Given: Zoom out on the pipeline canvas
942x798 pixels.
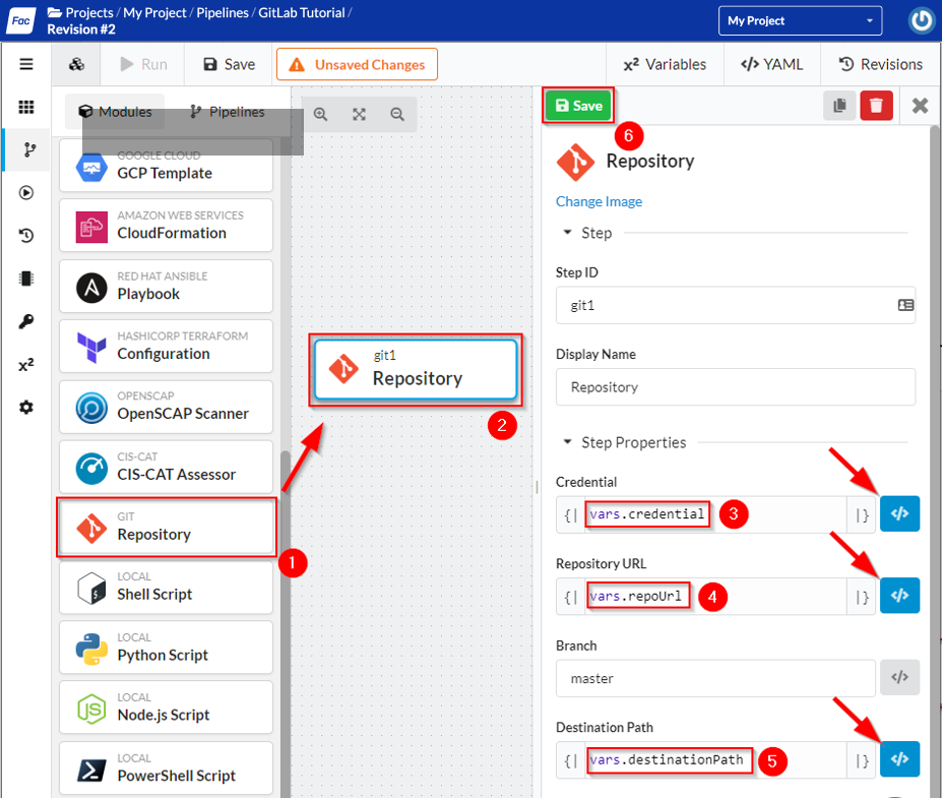Looking at the screenshot, I should (x=397, y=114).
